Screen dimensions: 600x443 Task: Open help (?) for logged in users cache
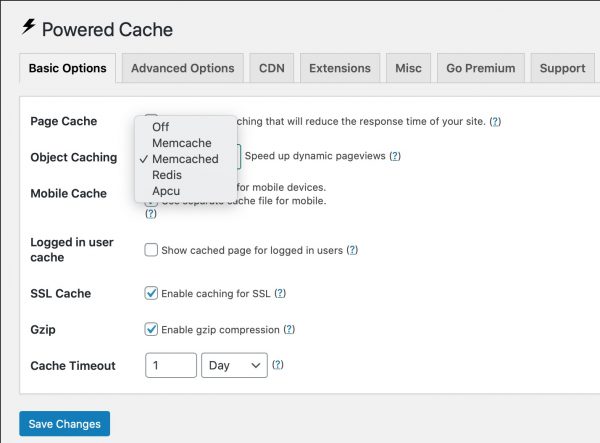click(x=352, y=250)
